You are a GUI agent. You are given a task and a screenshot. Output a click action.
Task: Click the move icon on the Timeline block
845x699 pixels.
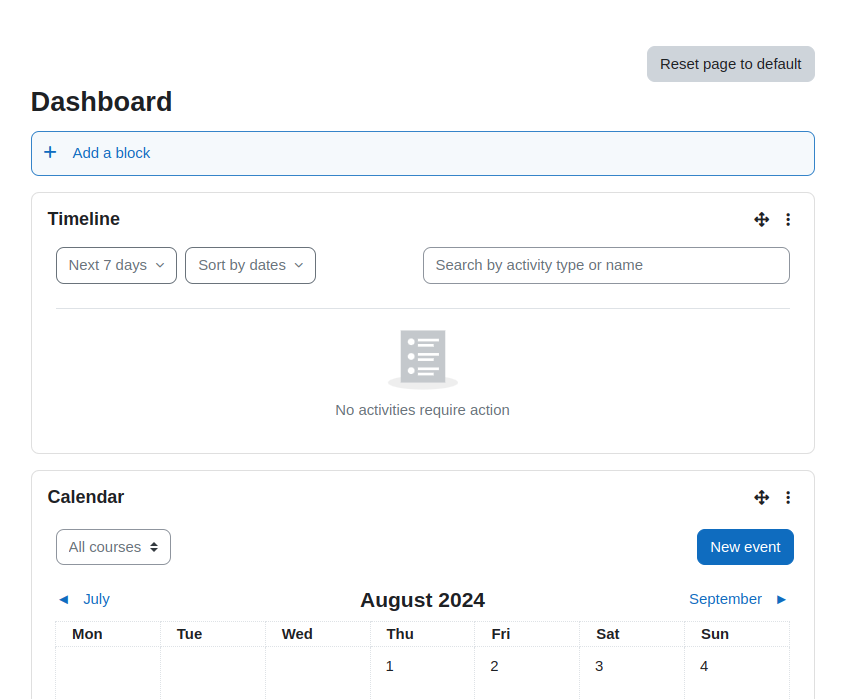pyautogui.click(x=761, y=219)
